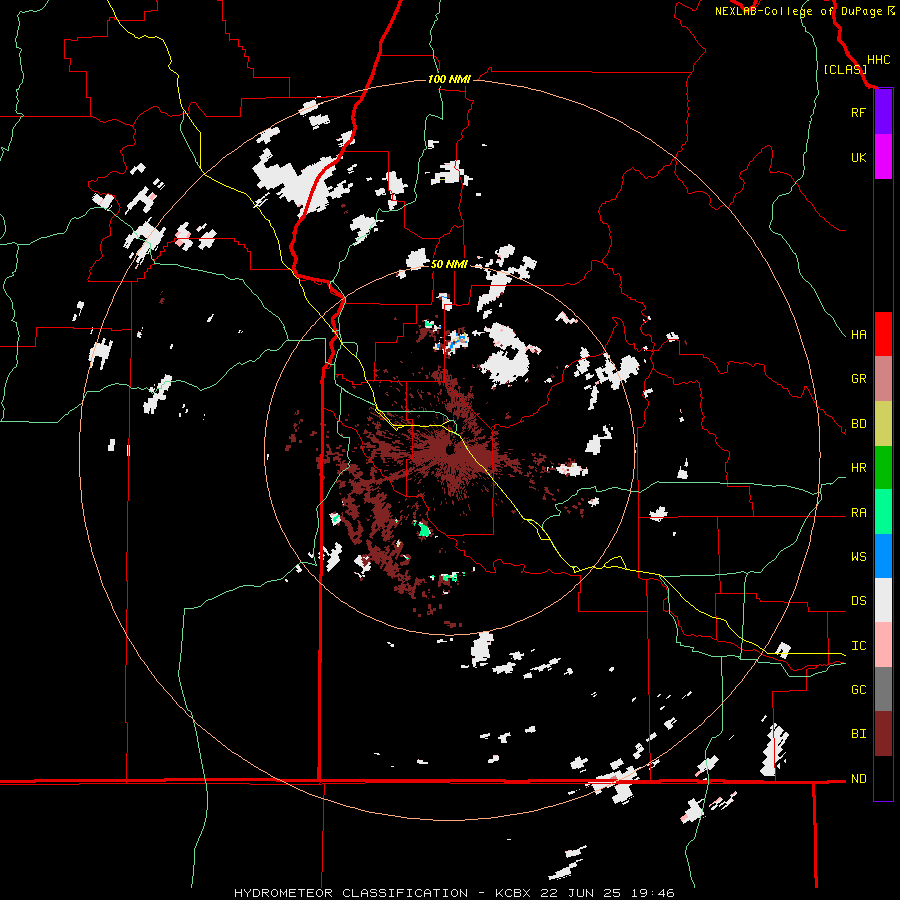Click the GC gray legend color block
This screenshot has height=900, width=900.
tap(883, 689)
